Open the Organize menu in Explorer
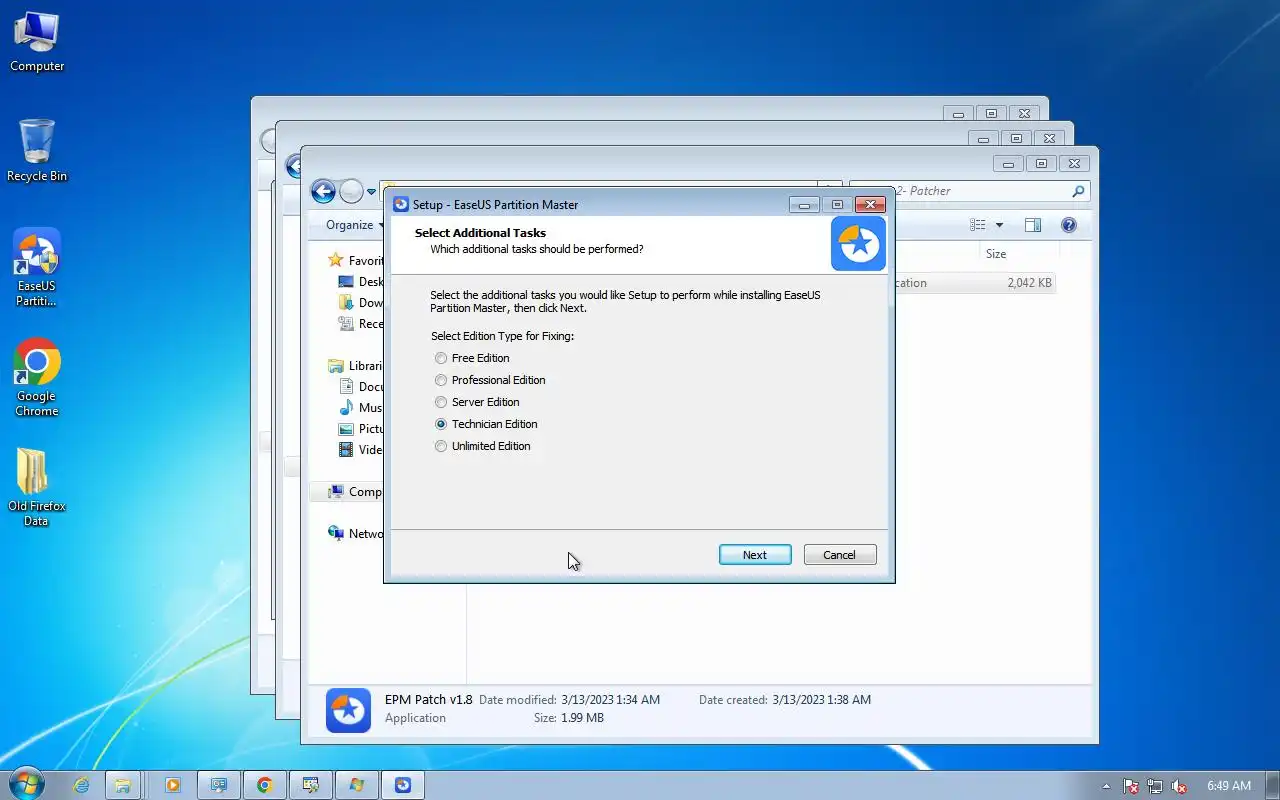Image resolution: width=1280 pixels, height=800 pixels. (354, 225)
